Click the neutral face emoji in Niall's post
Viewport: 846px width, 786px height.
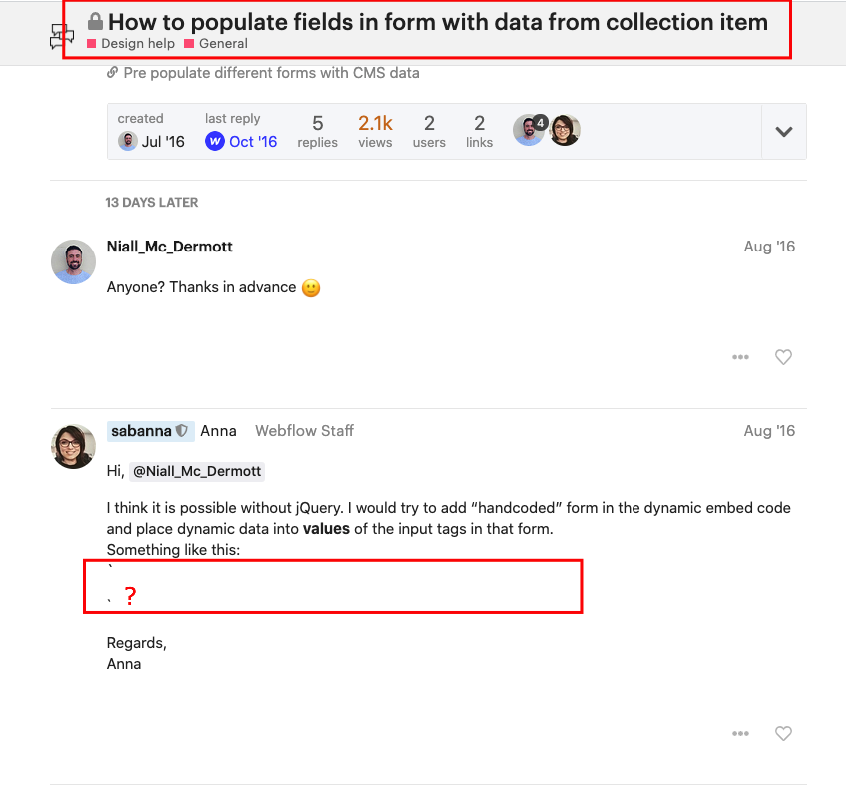tap(310, 287)
